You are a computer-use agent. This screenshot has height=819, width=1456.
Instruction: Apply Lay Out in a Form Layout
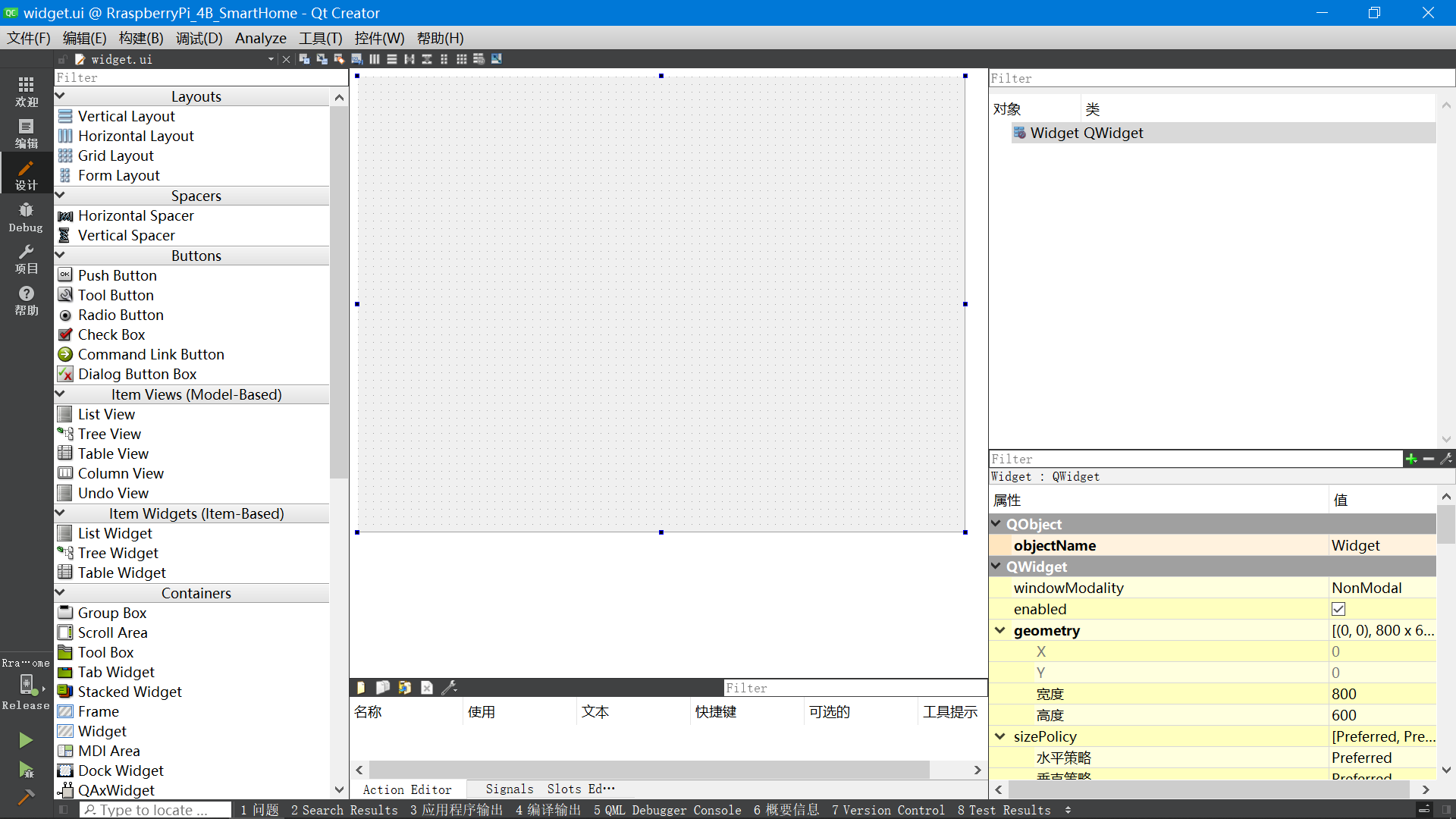click(444, 59)
